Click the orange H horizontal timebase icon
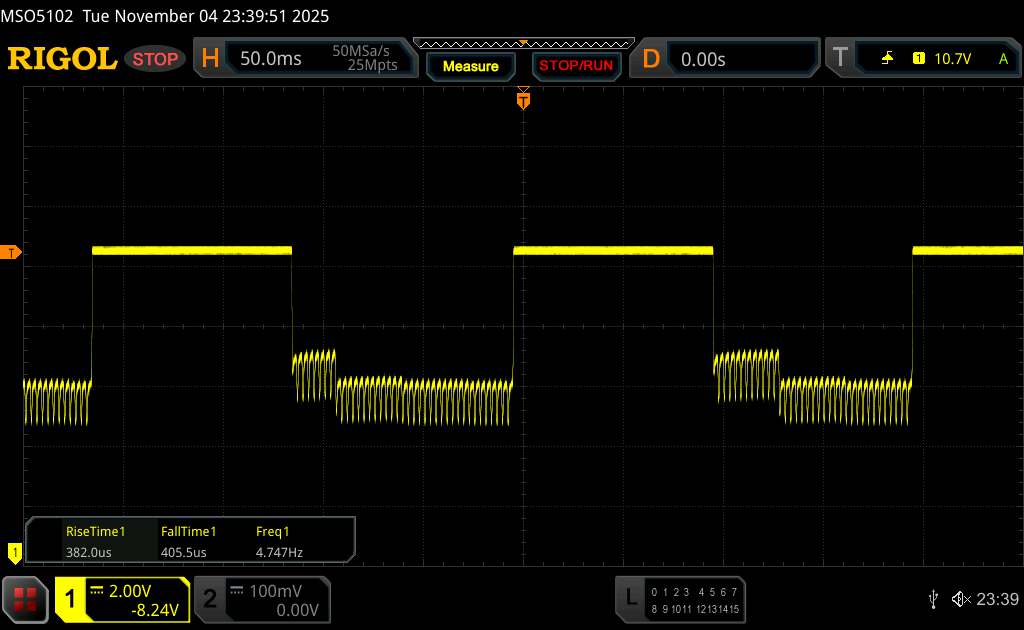 210,59
